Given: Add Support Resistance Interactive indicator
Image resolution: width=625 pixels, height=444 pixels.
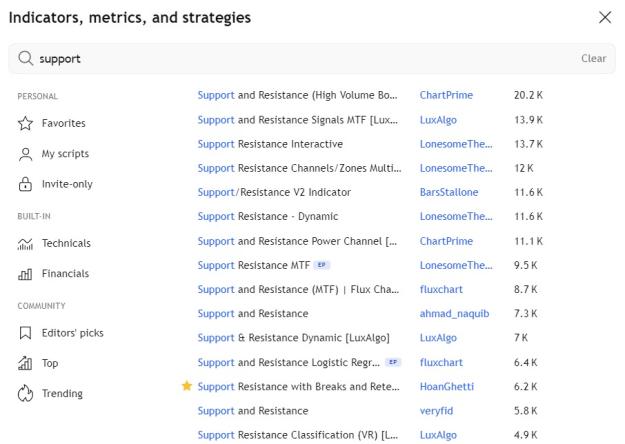Looking at the screenshot, I should [x=270, y=144].
